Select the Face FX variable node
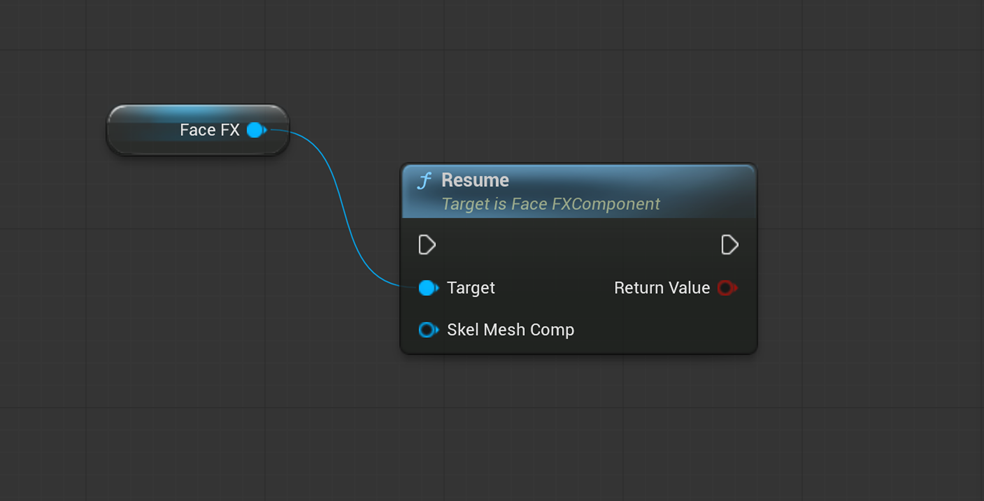 pyautogui.click(x=198, y=130)
